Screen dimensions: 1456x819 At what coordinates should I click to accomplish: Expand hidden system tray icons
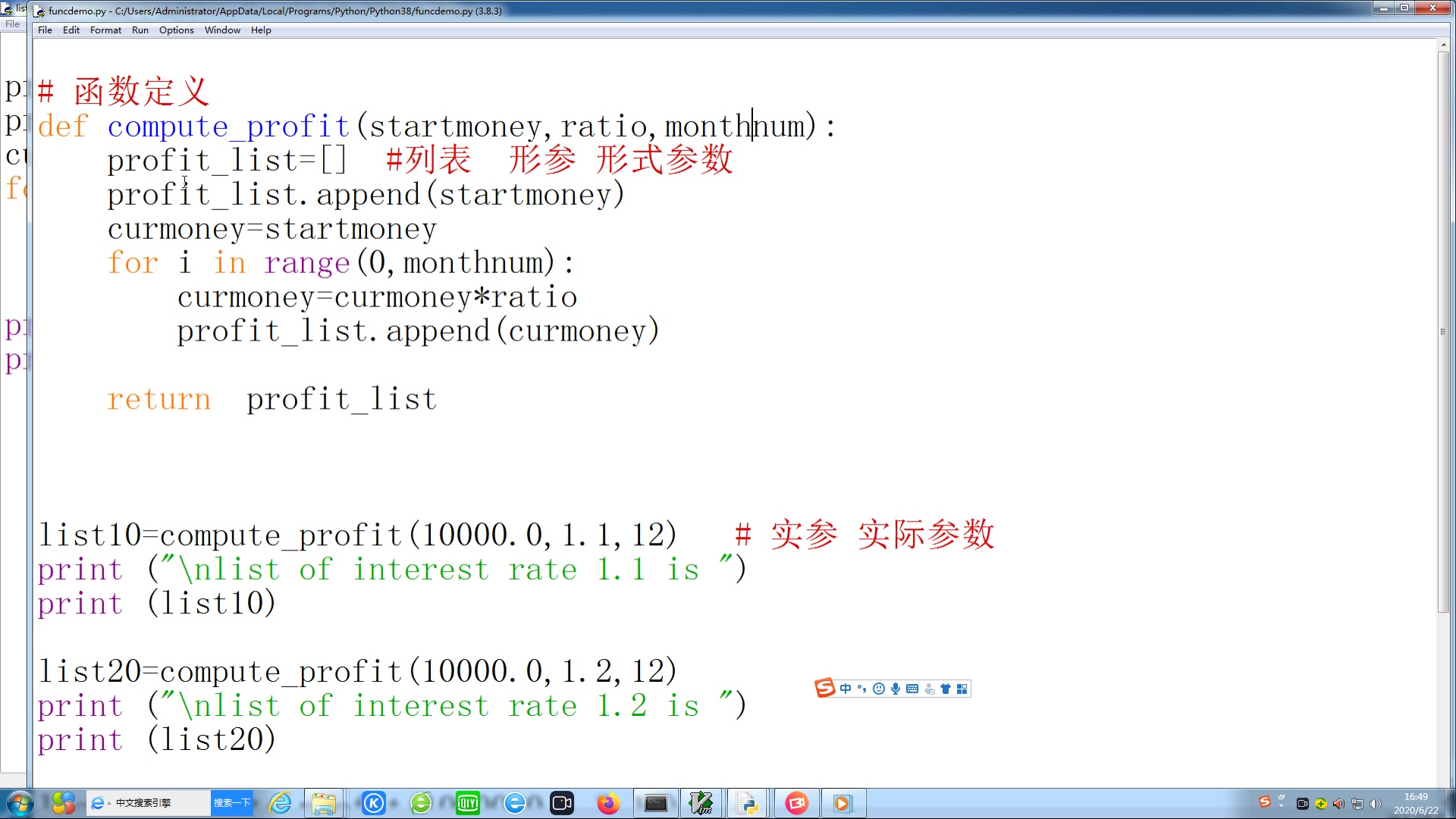click(x=1281, y=805)
